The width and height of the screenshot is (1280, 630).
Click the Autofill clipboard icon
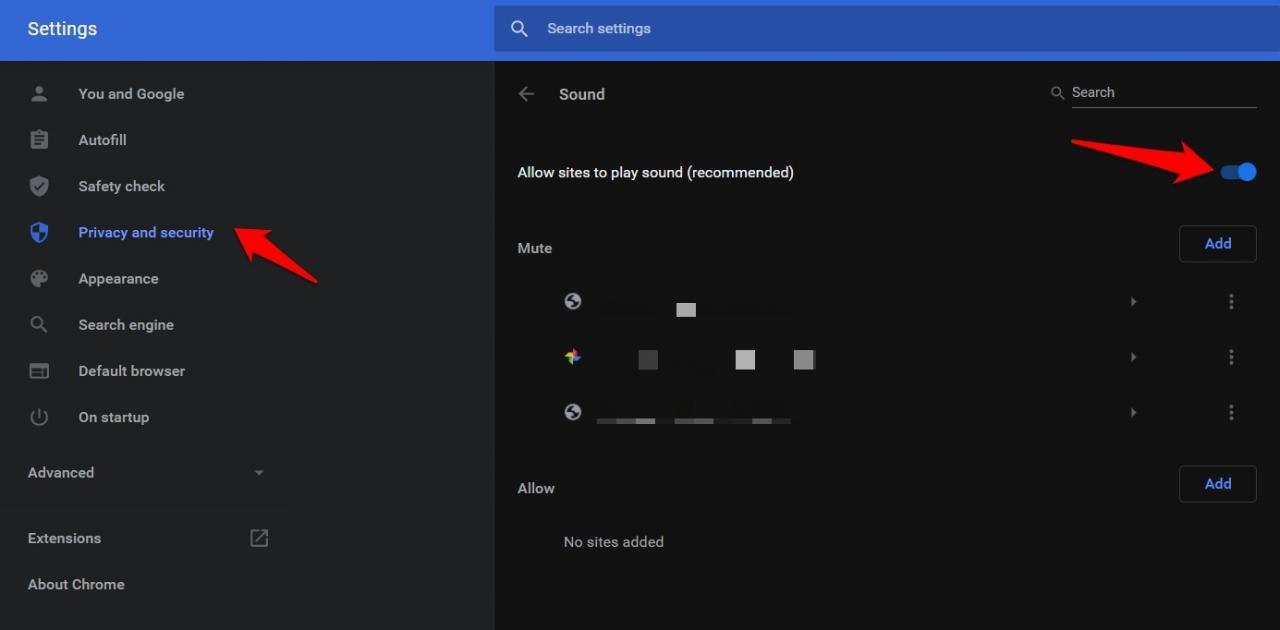(x=39, y=140)
